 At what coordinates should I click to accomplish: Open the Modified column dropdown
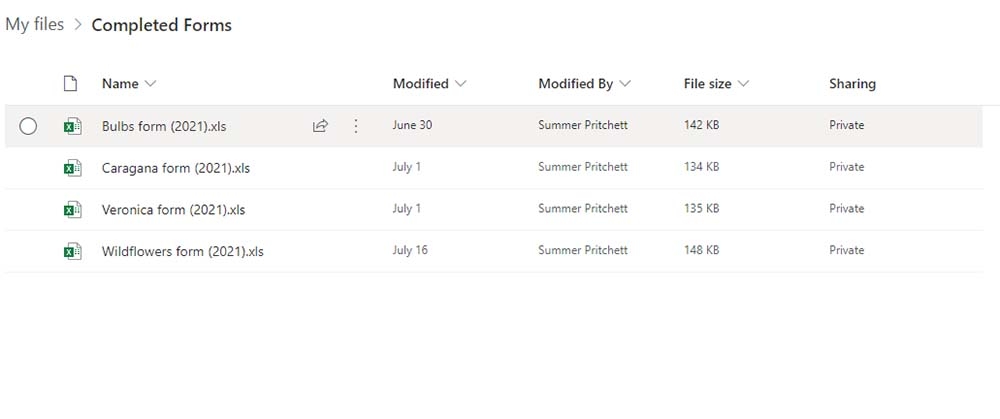[460, 84]
